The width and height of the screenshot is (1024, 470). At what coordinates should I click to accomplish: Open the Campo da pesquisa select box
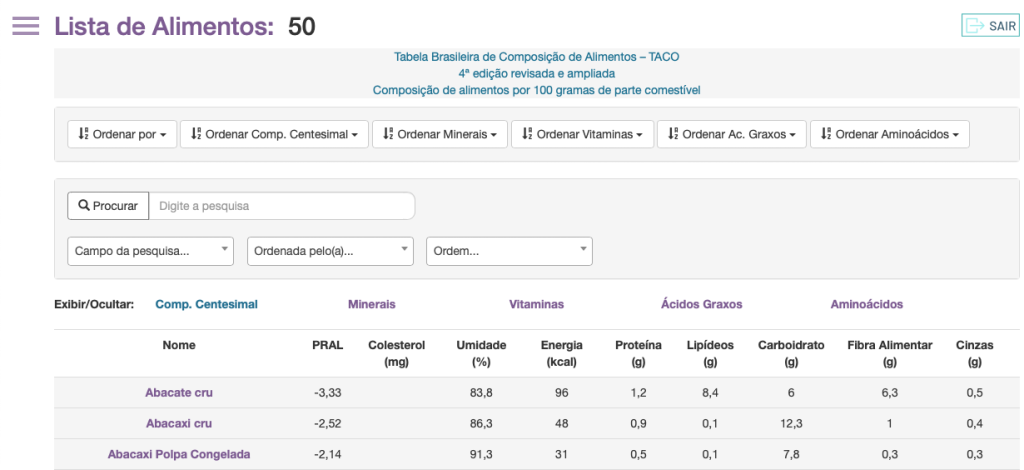click(150, 251)
